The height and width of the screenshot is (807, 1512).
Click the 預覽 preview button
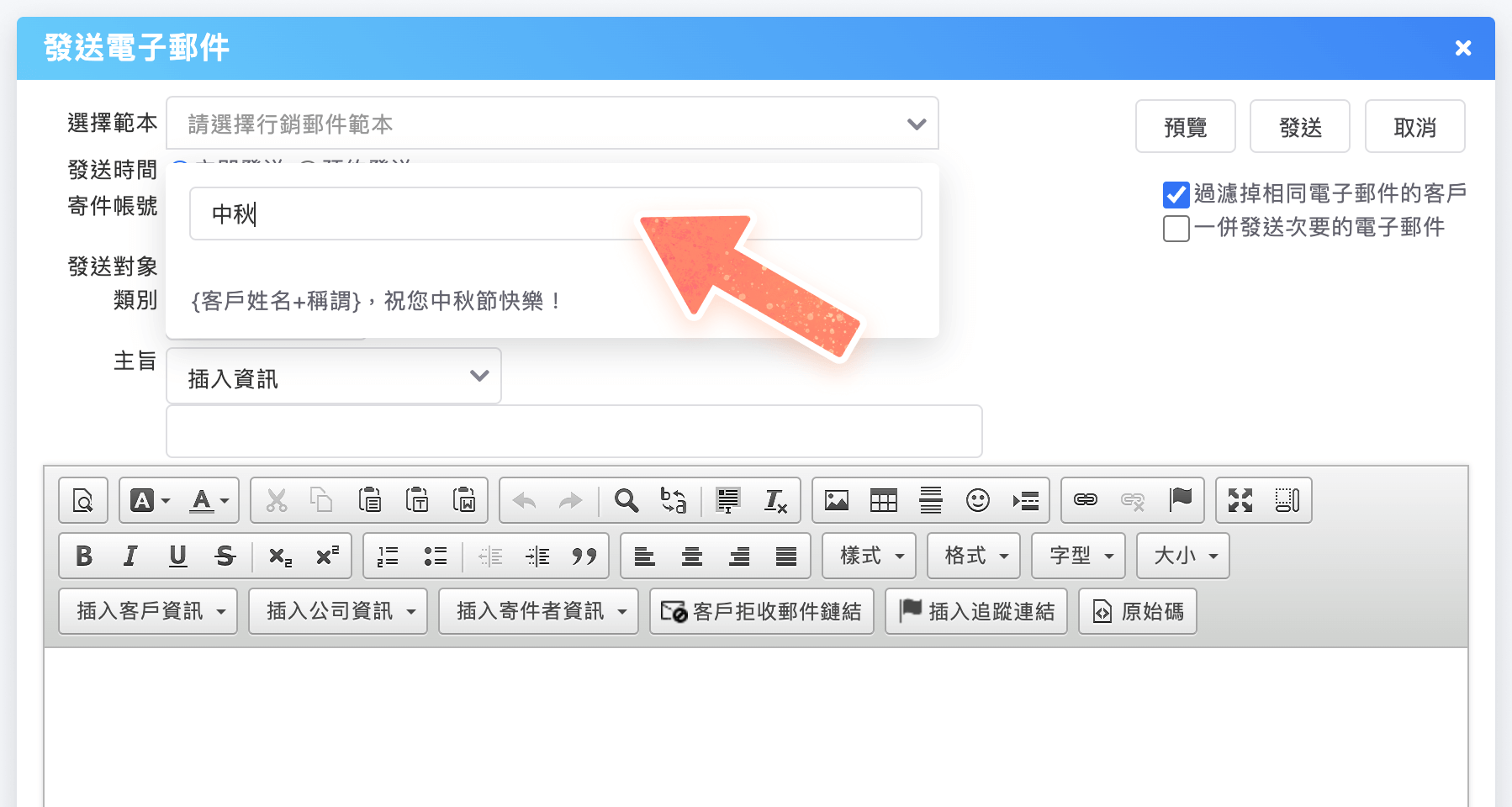coord(1185,127)
